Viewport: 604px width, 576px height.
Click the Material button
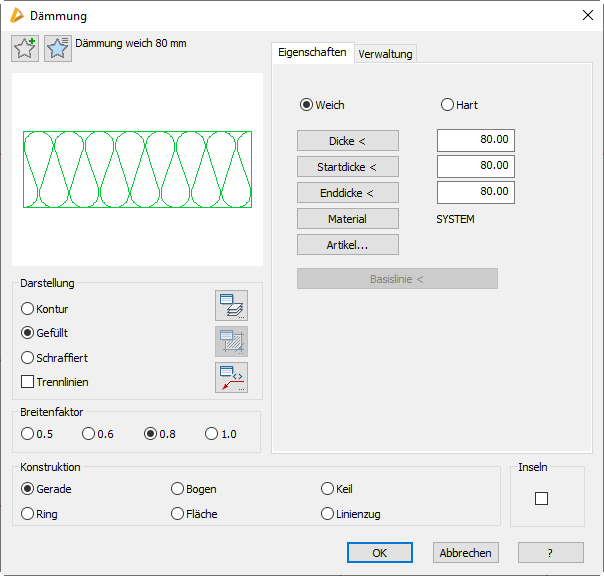pyautogui.click(x=347, y=219)
